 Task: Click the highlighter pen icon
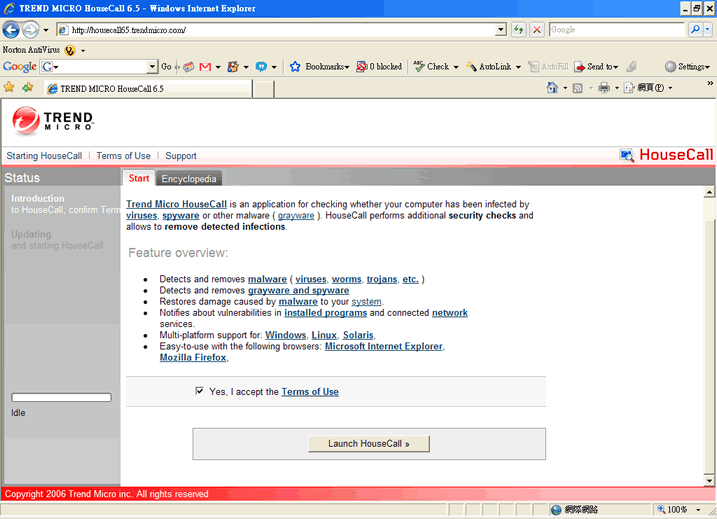[x=631, y=67]
